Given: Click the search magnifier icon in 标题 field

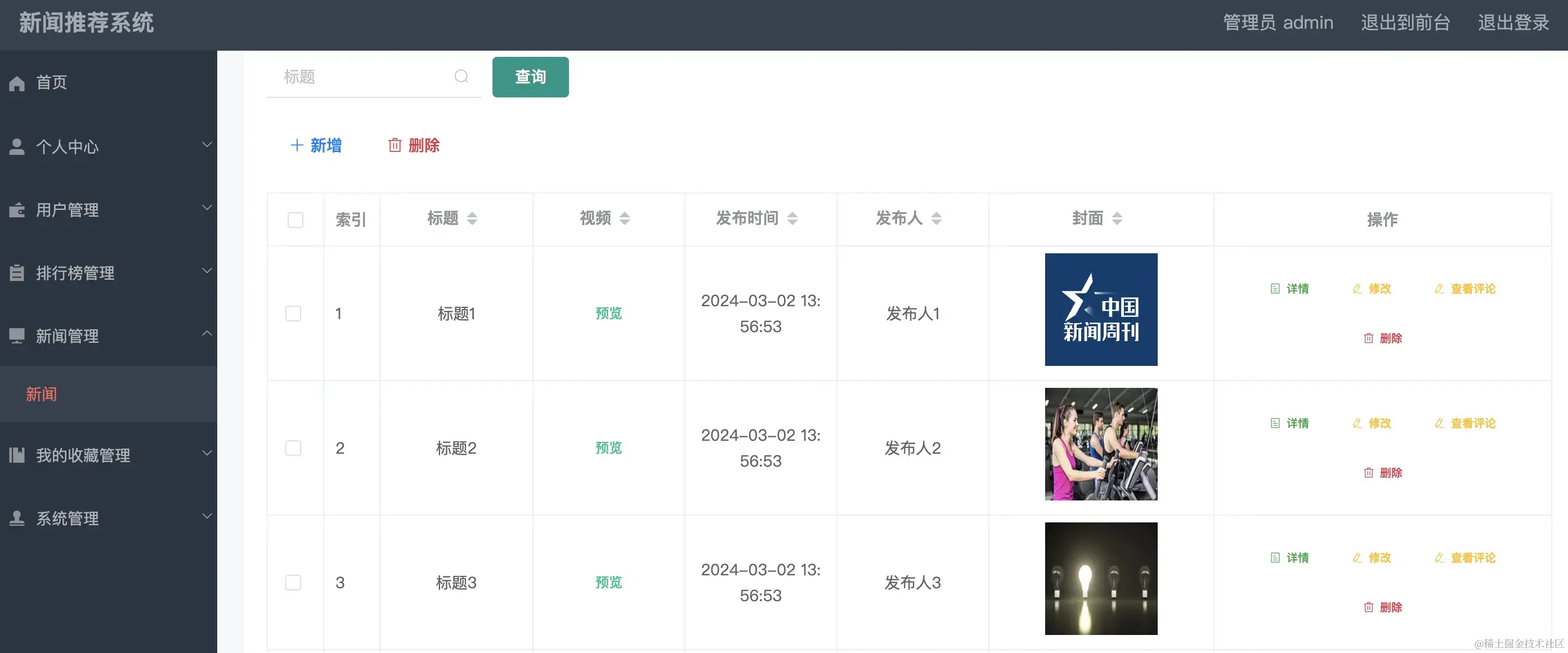Looking at the screenshot, I should [462, 76].
